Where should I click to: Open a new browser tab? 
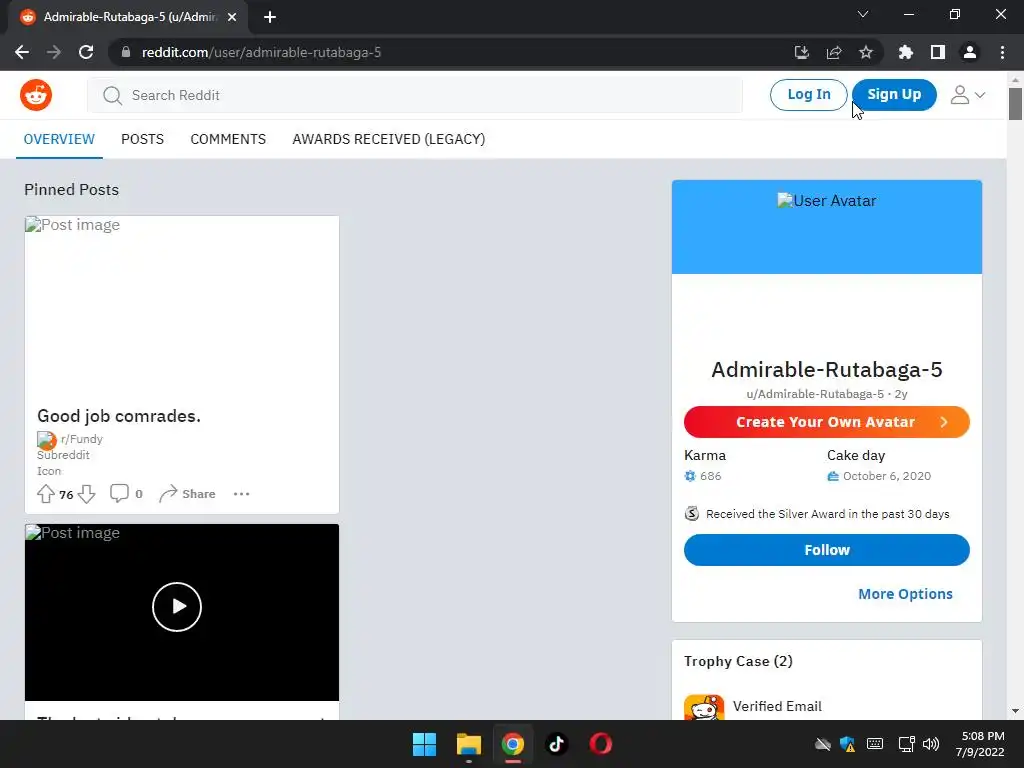coord(270,17)
